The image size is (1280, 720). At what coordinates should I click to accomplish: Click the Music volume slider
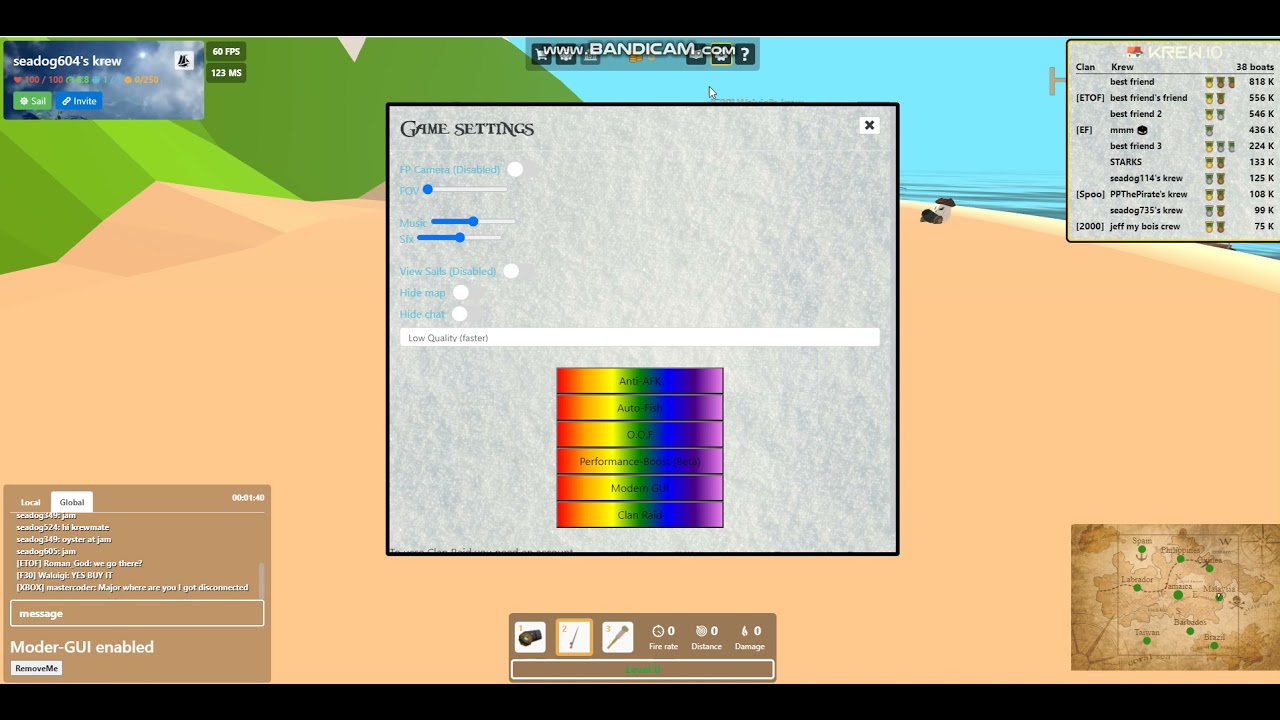pyautogui.click(x=473, y=222)
